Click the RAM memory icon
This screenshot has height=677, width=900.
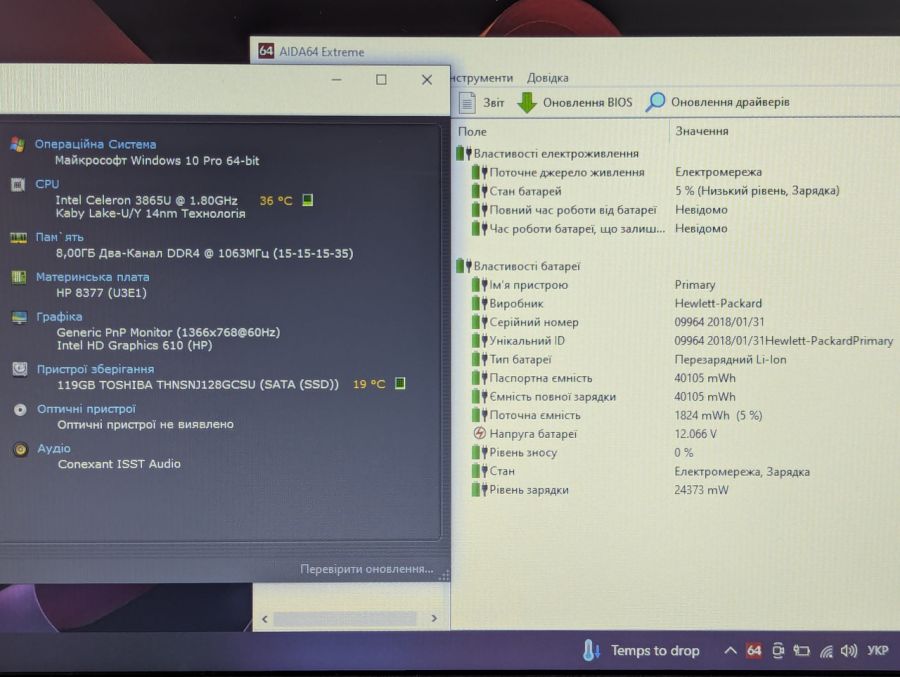(18, 237)
